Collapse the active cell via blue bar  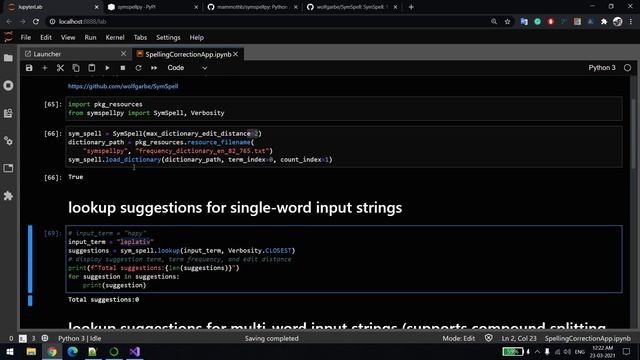coord(30,259)
